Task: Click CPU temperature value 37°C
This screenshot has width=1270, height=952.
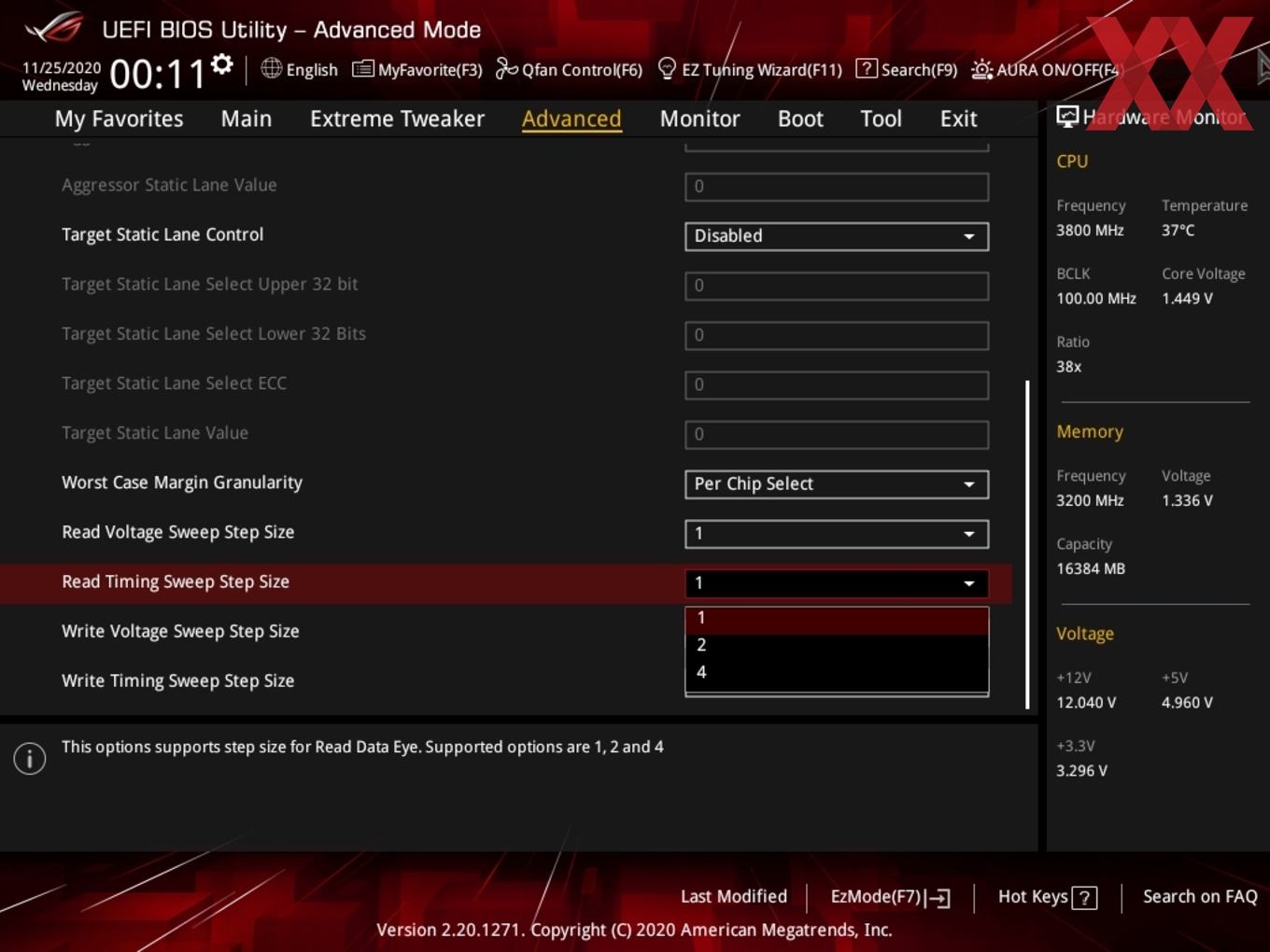Action: click(x=1178, y=231)
